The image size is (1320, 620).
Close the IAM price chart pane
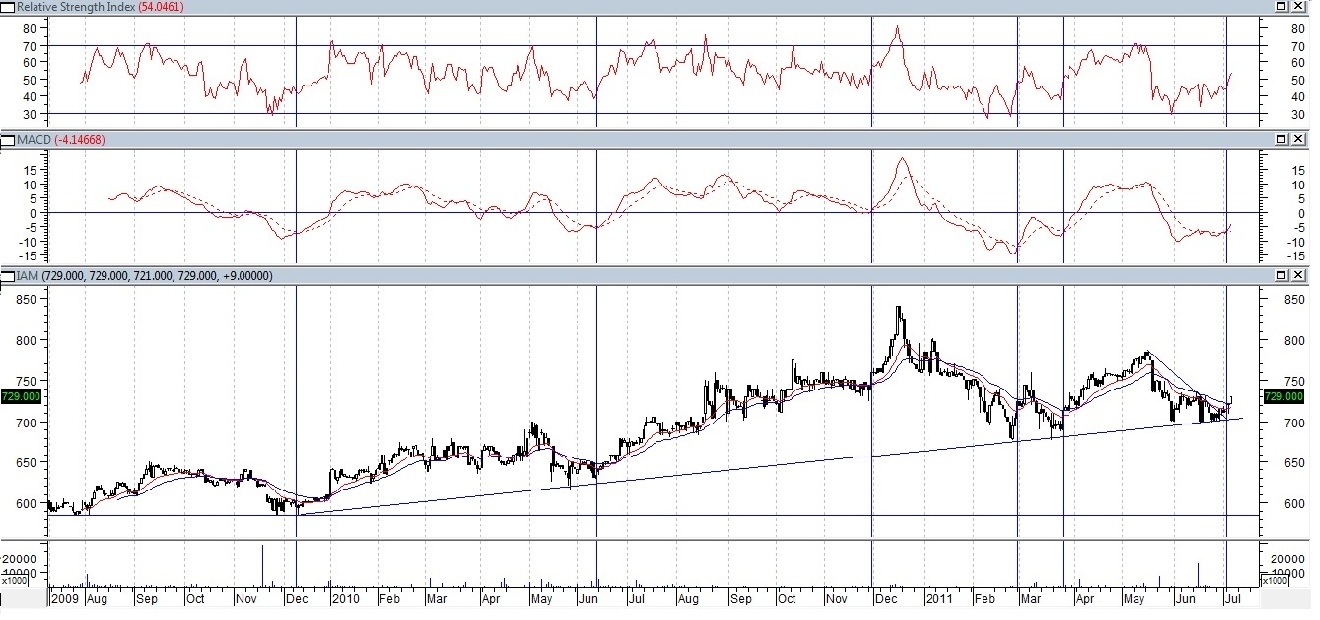[x=1299, y=275]
